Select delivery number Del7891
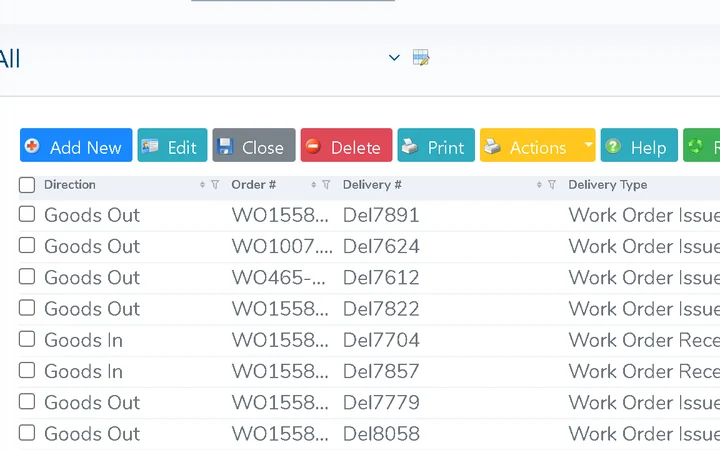Screen dimensions: 720x450 [x=381, y=215]
